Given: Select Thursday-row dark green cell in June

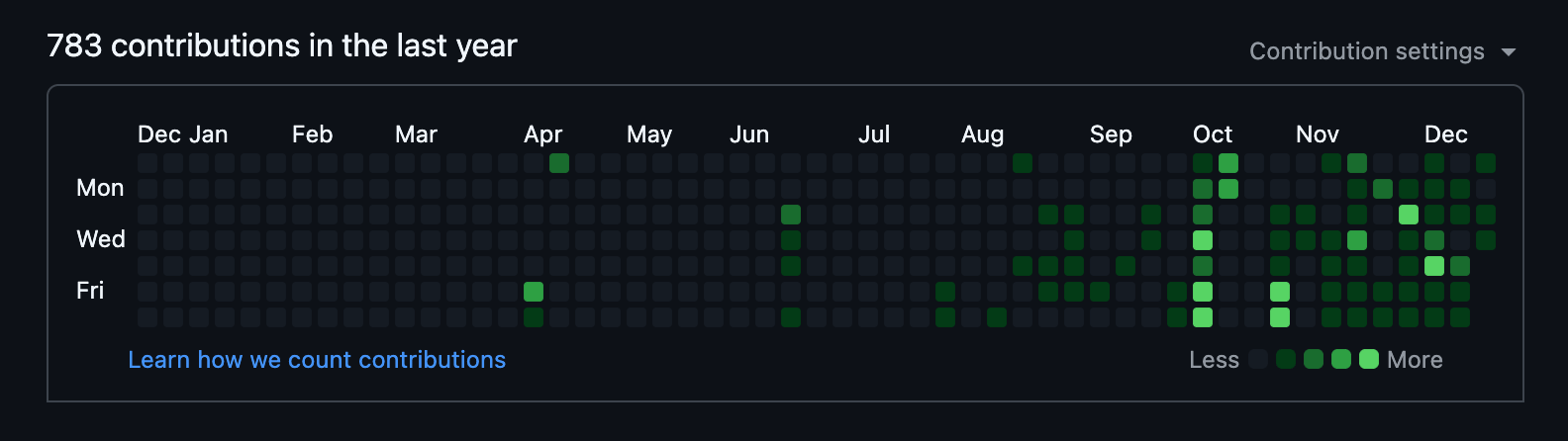Looking at the screenshot, I should [791, 266].
